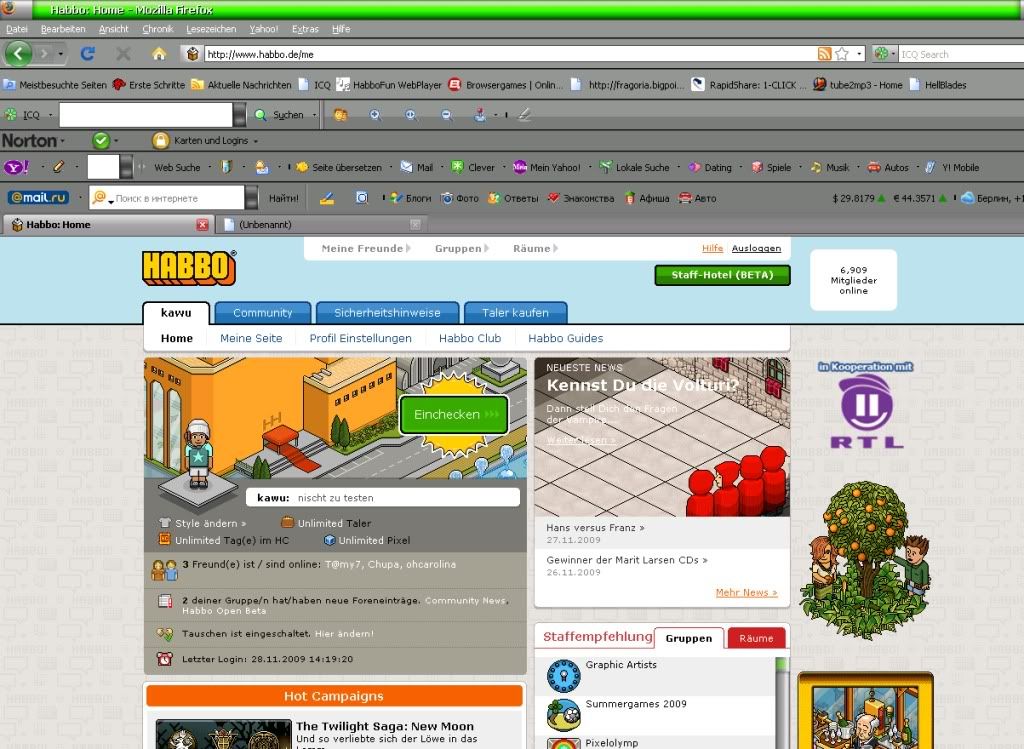
Task: Click the ICQ toolbar Suchen button
Action: tap(280, 115)
